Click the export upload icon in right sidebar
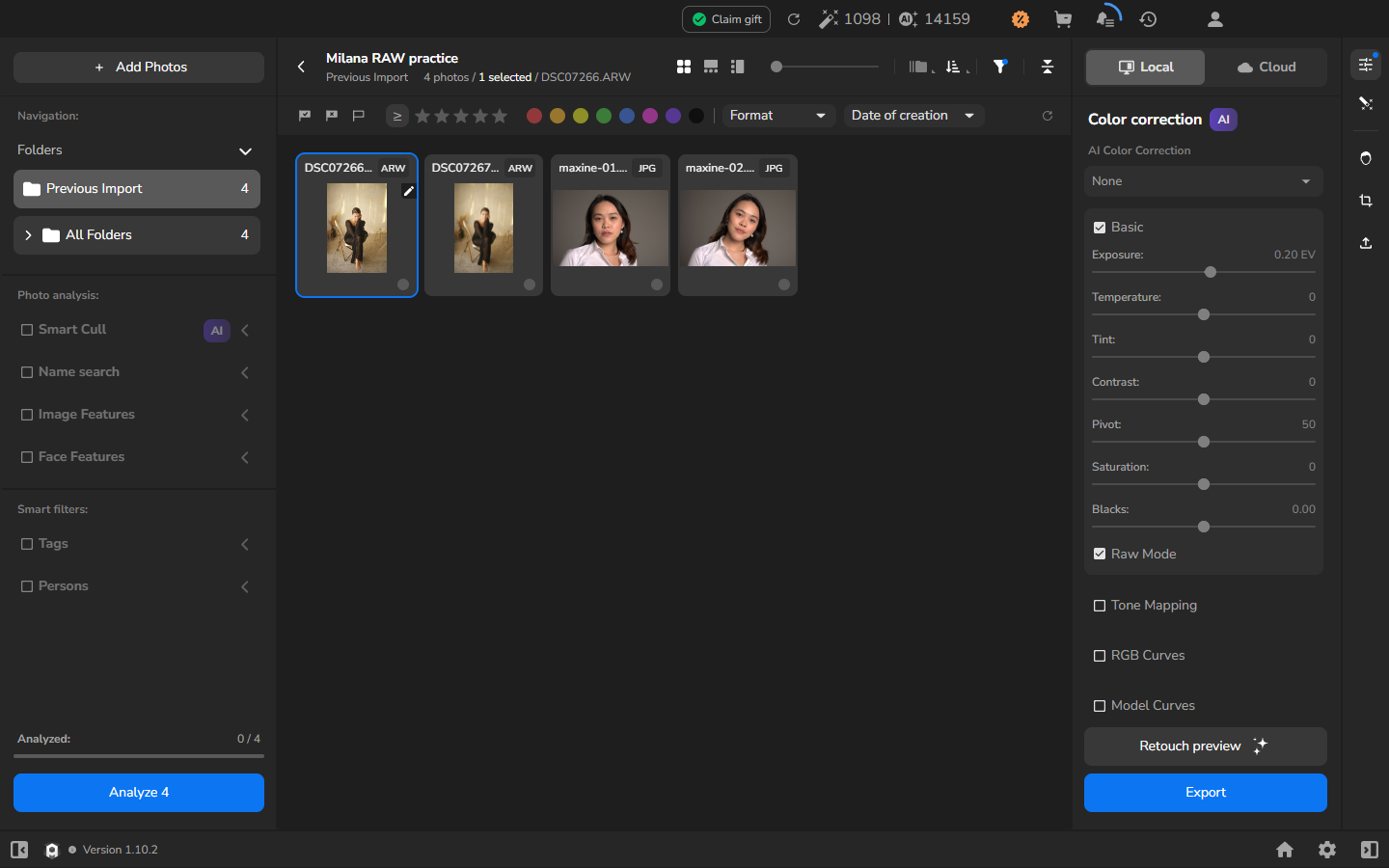The width and height of the screenshot is (1389, 868). [1366, 243]
